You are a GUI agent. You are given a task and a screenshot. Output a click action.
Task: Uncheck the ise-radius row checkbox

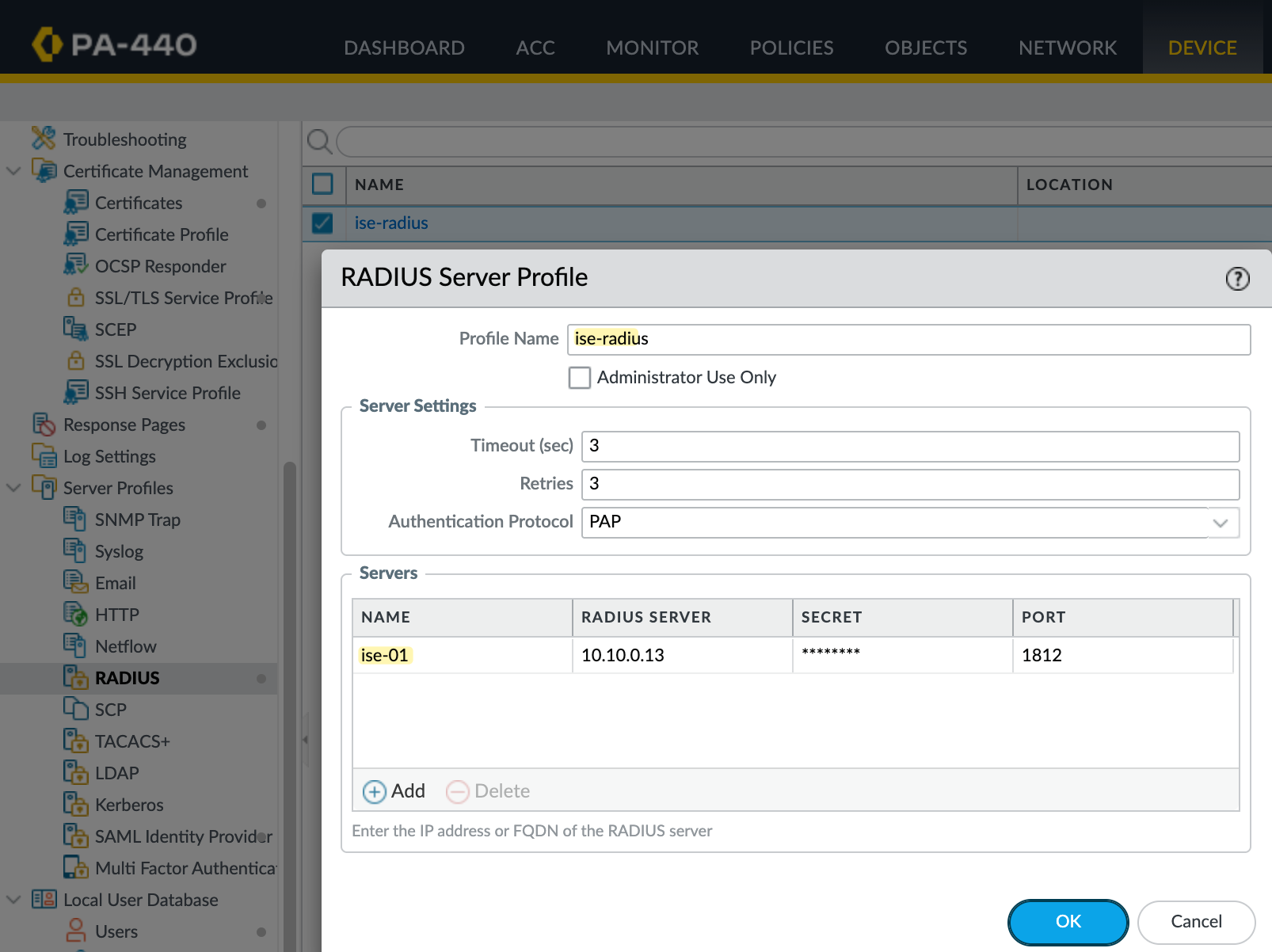point(322,223)
